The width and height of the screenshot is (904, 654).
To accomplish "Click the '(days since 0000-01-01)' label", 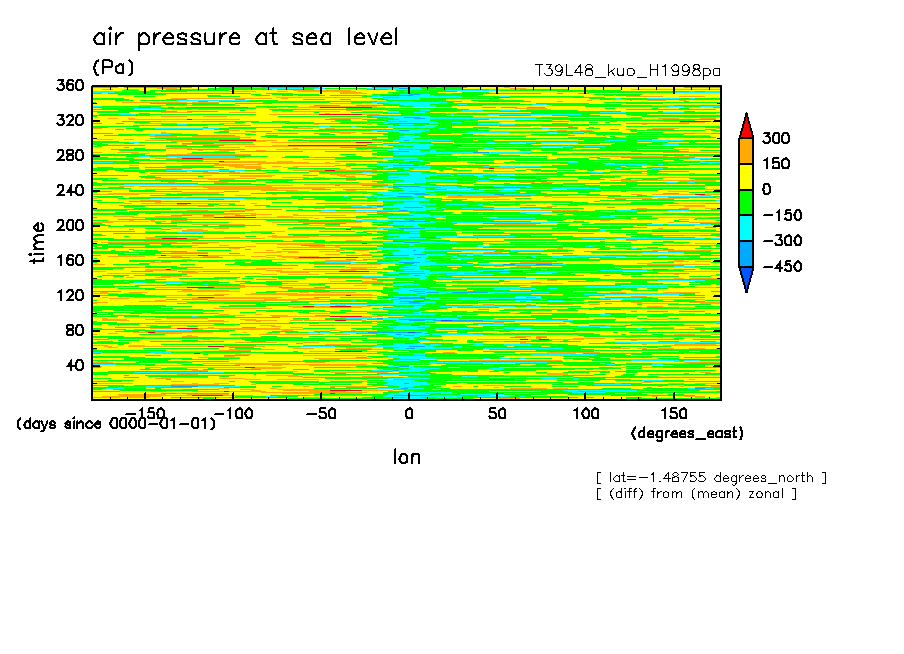I will click(x=116, y=424).
